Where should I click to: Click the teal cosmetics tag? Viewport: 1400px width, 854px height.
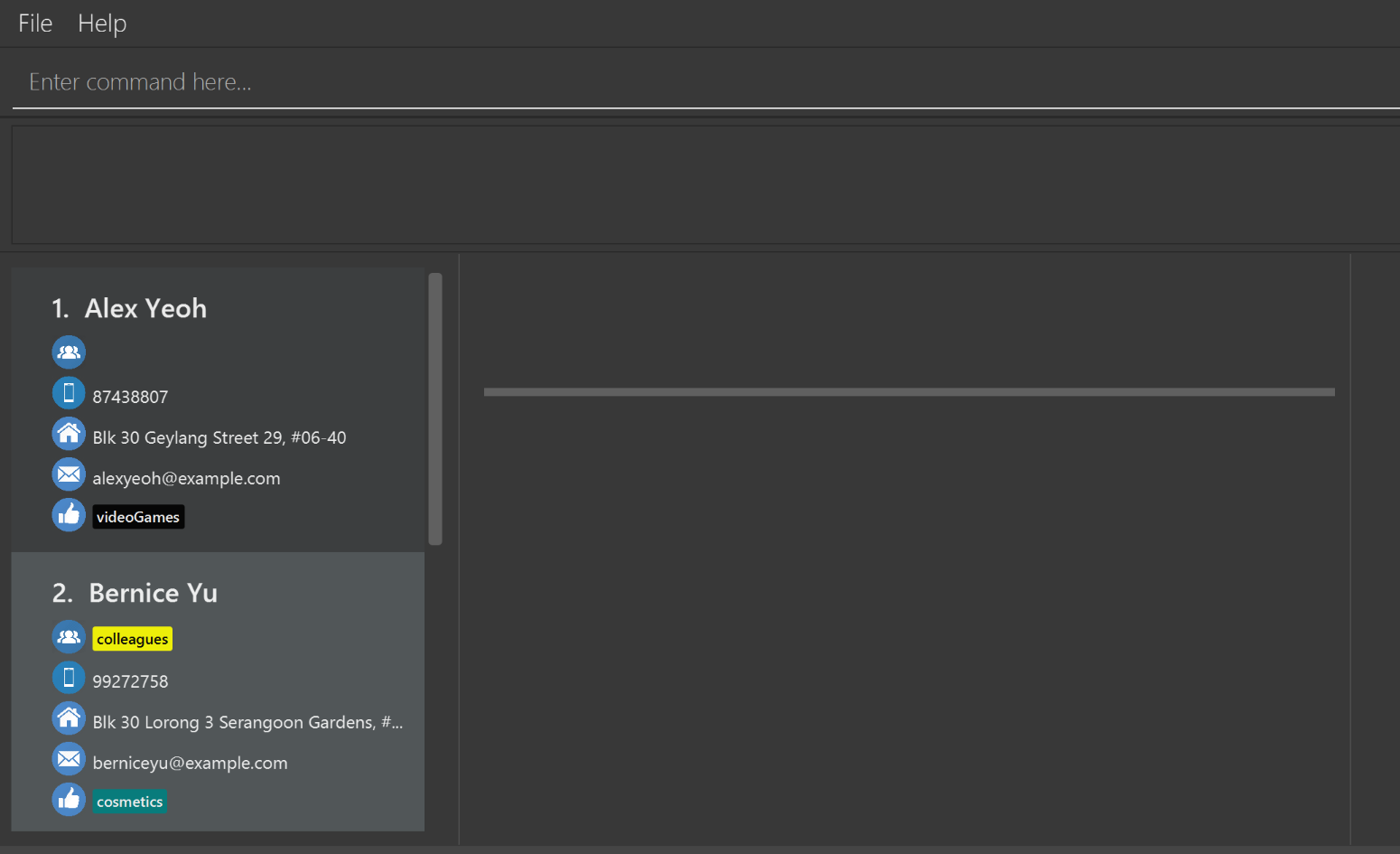[130, 802]
